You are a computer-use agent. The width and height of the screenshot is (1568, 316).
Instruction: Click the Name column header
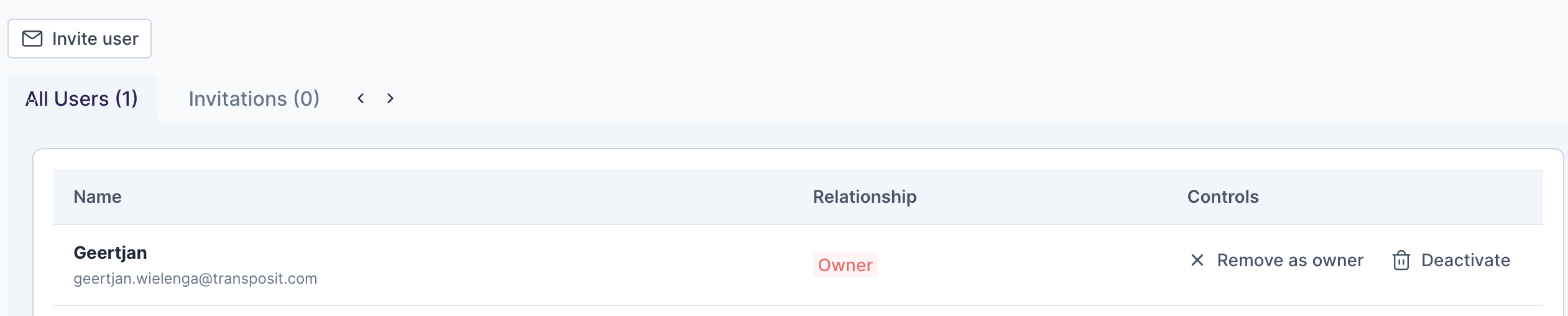[x=98, y=197]
